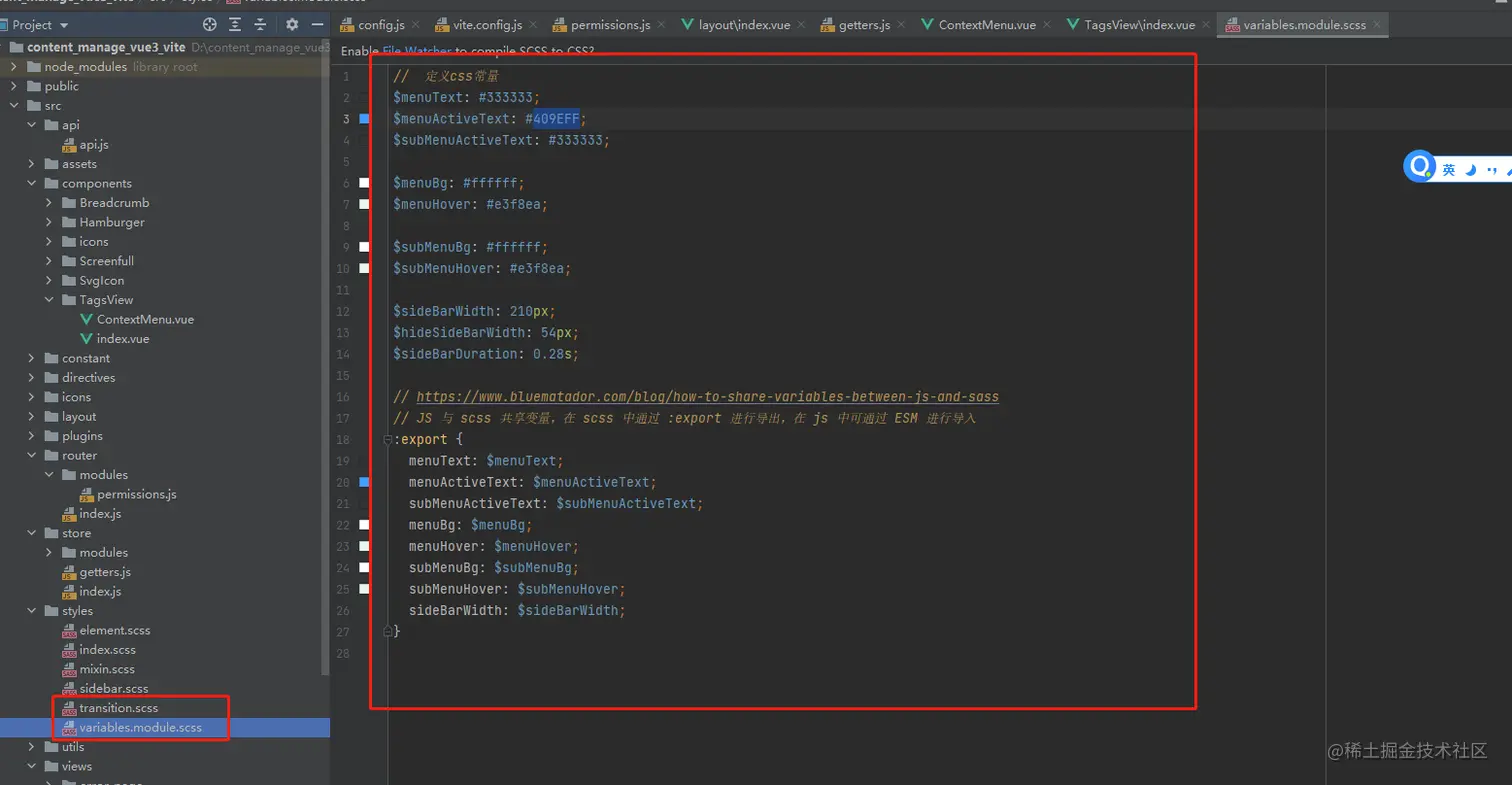
Task: Collapse the styles folder
Action: [32, 611]
